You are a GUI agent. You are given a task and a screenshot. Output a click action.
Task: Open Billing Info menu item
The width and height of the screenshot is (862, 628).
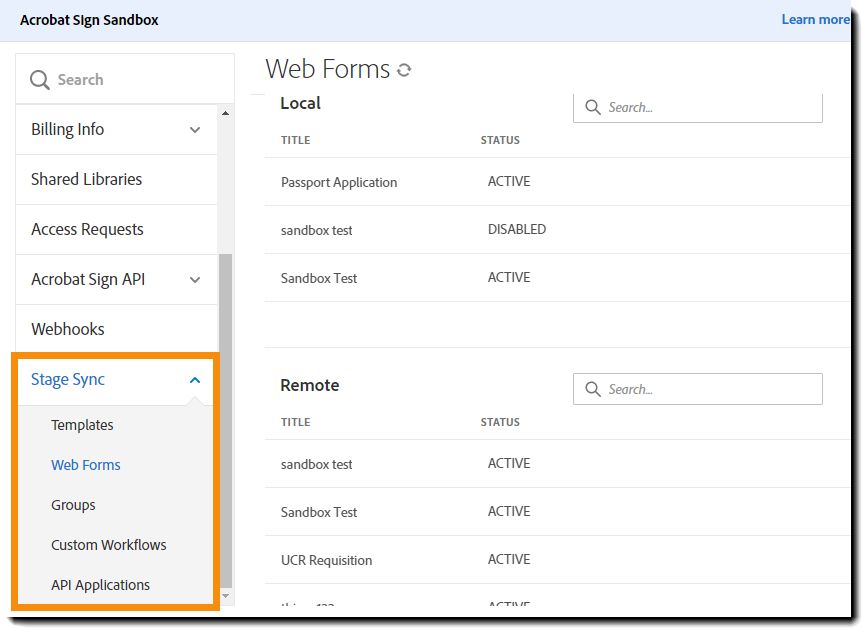click(68, 129)
